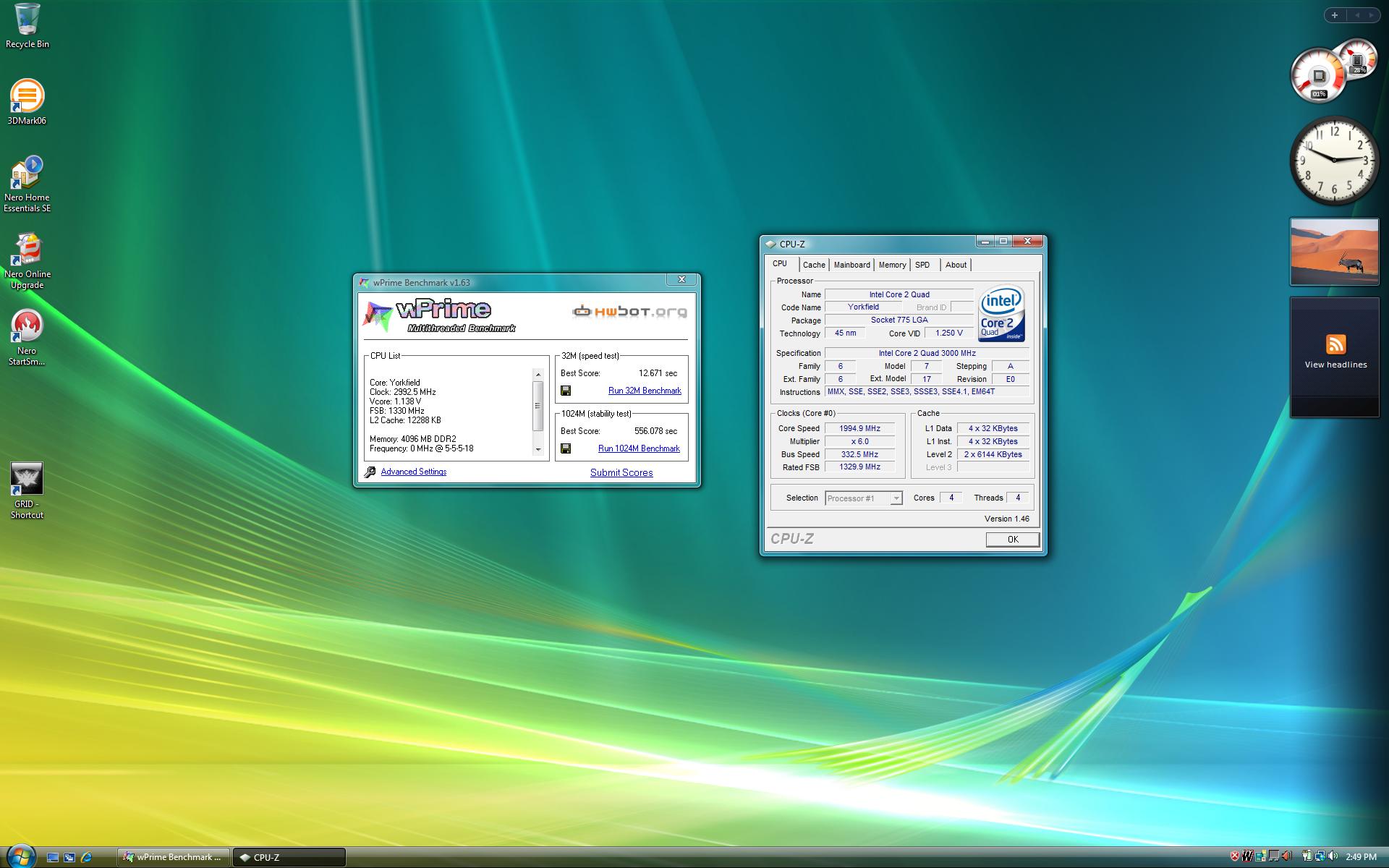Click the desert slideshow gadget picture

1335,252
